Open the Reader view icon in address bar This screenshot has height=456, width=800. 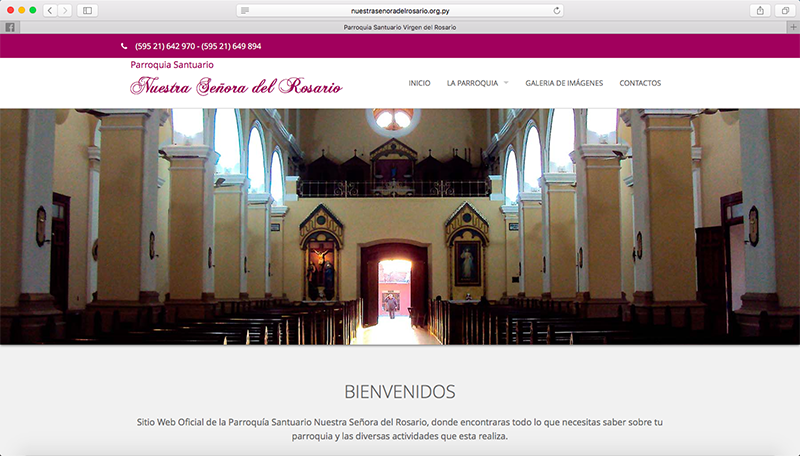[x=245, y=11]
